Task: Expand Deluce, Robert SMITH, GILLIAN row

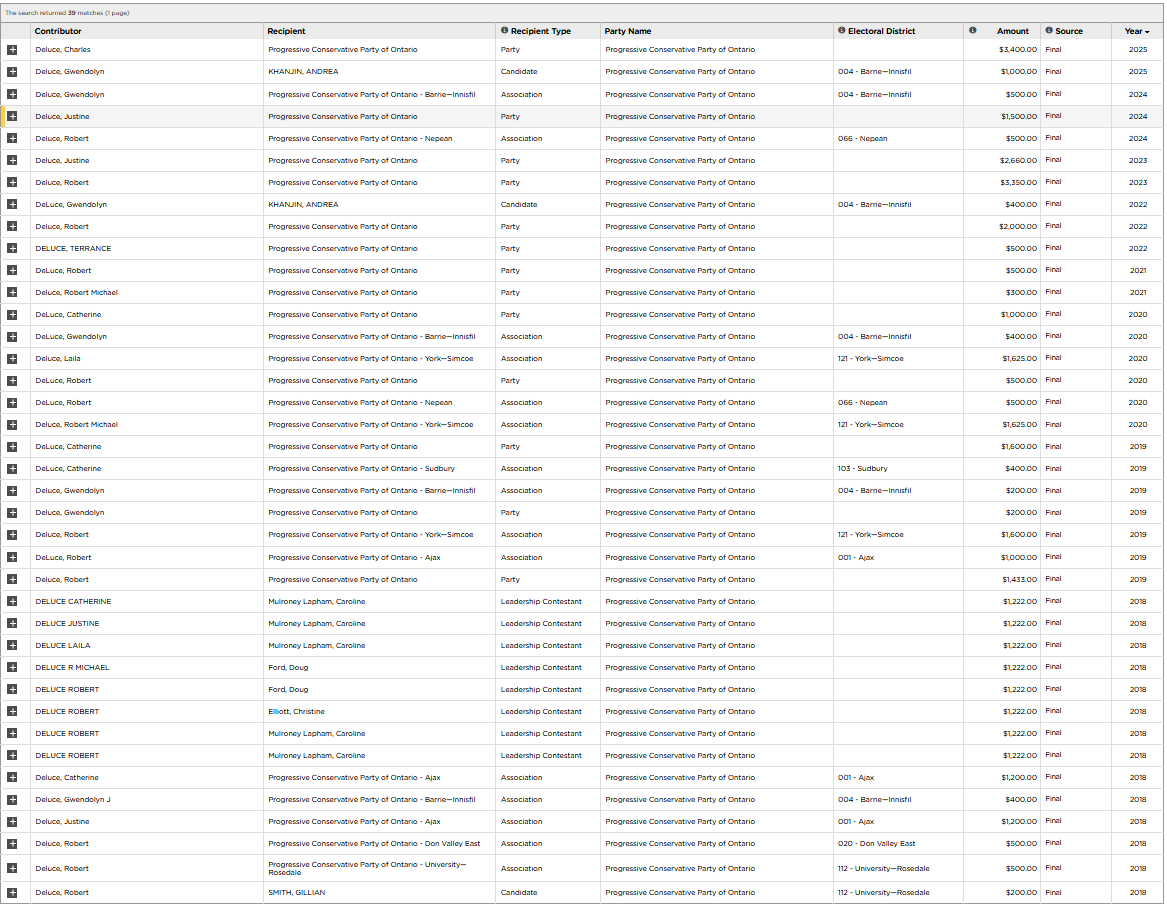Action: [12, 893]
